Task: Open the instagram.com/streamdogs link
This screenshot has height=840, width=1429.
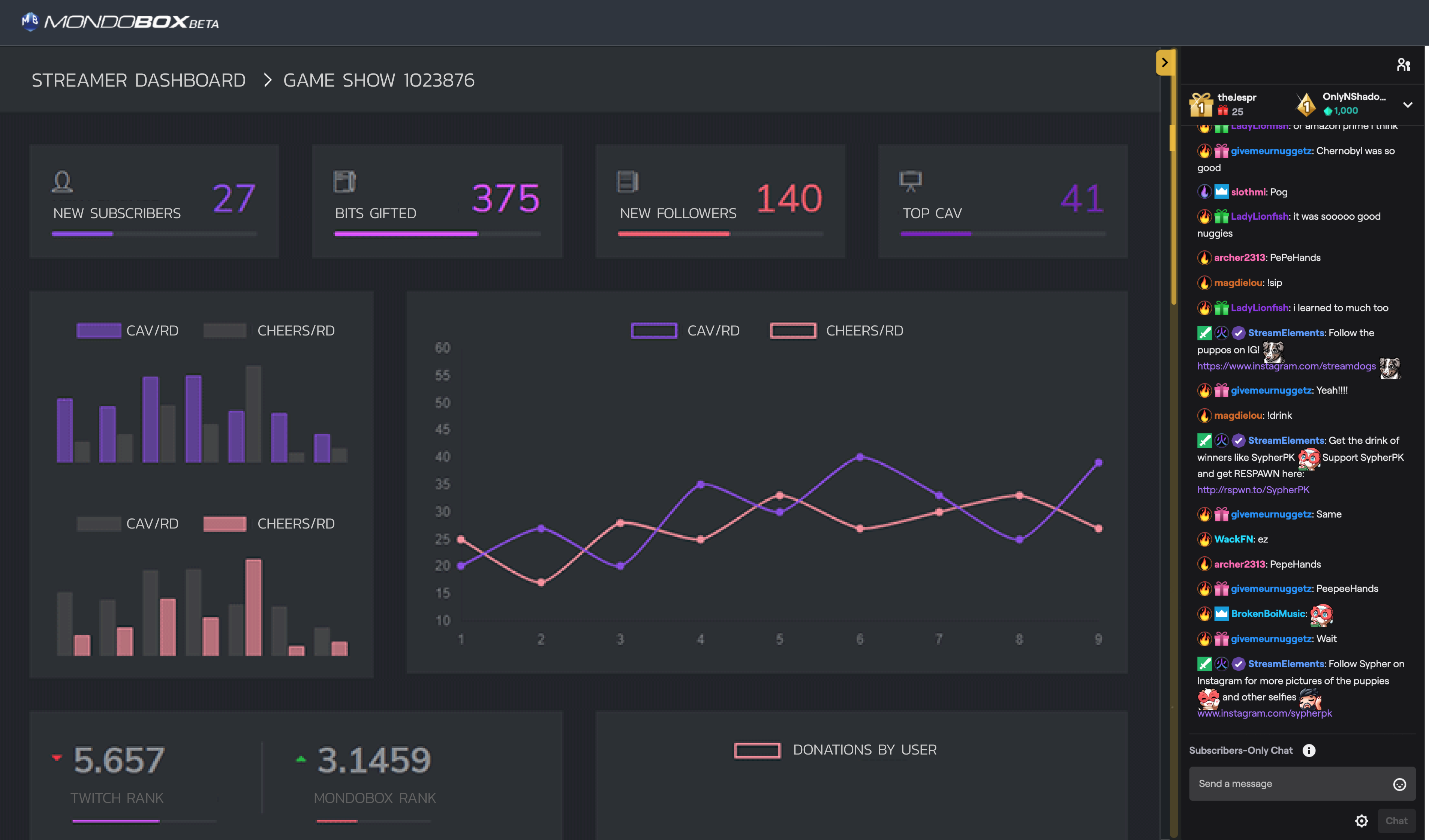Action: tap(1286, 366)
